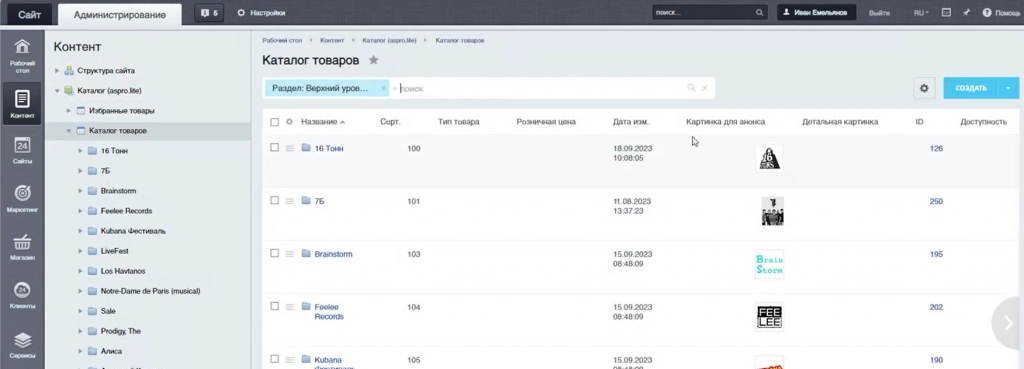The image size is (1024, 369).
Task: Click the catalog filter search field
Action: coord(541,88)
